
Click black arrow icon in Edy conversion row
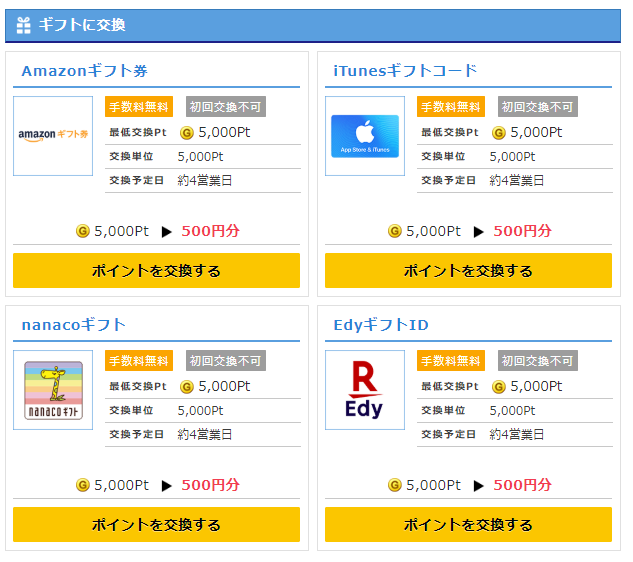click(x=478, y=486)
